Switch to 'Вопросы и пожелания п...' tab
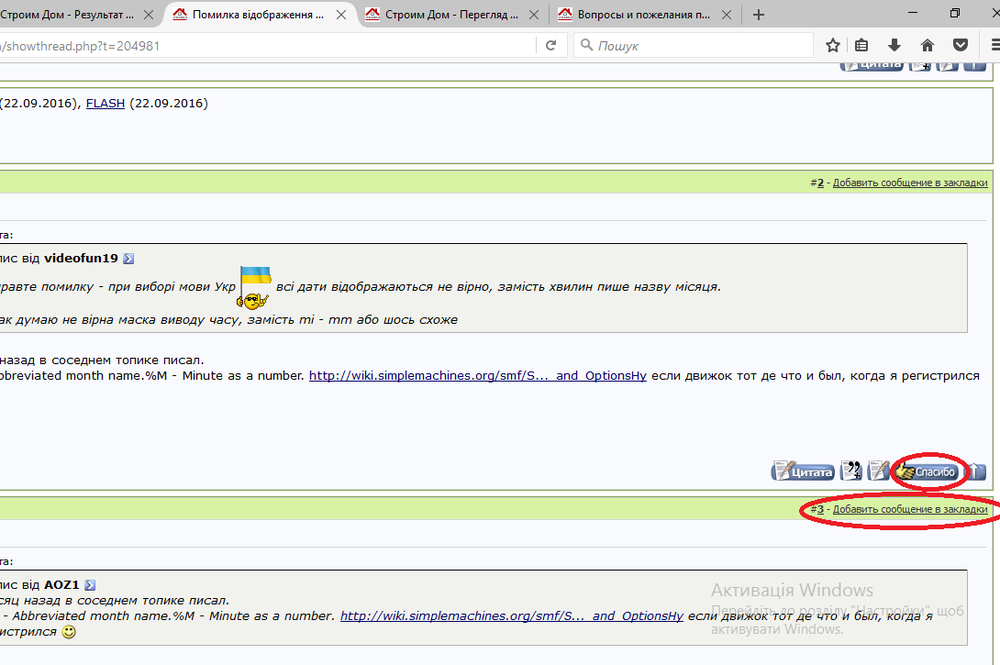Screen dimensions: 1000x665 pos(644,15)
